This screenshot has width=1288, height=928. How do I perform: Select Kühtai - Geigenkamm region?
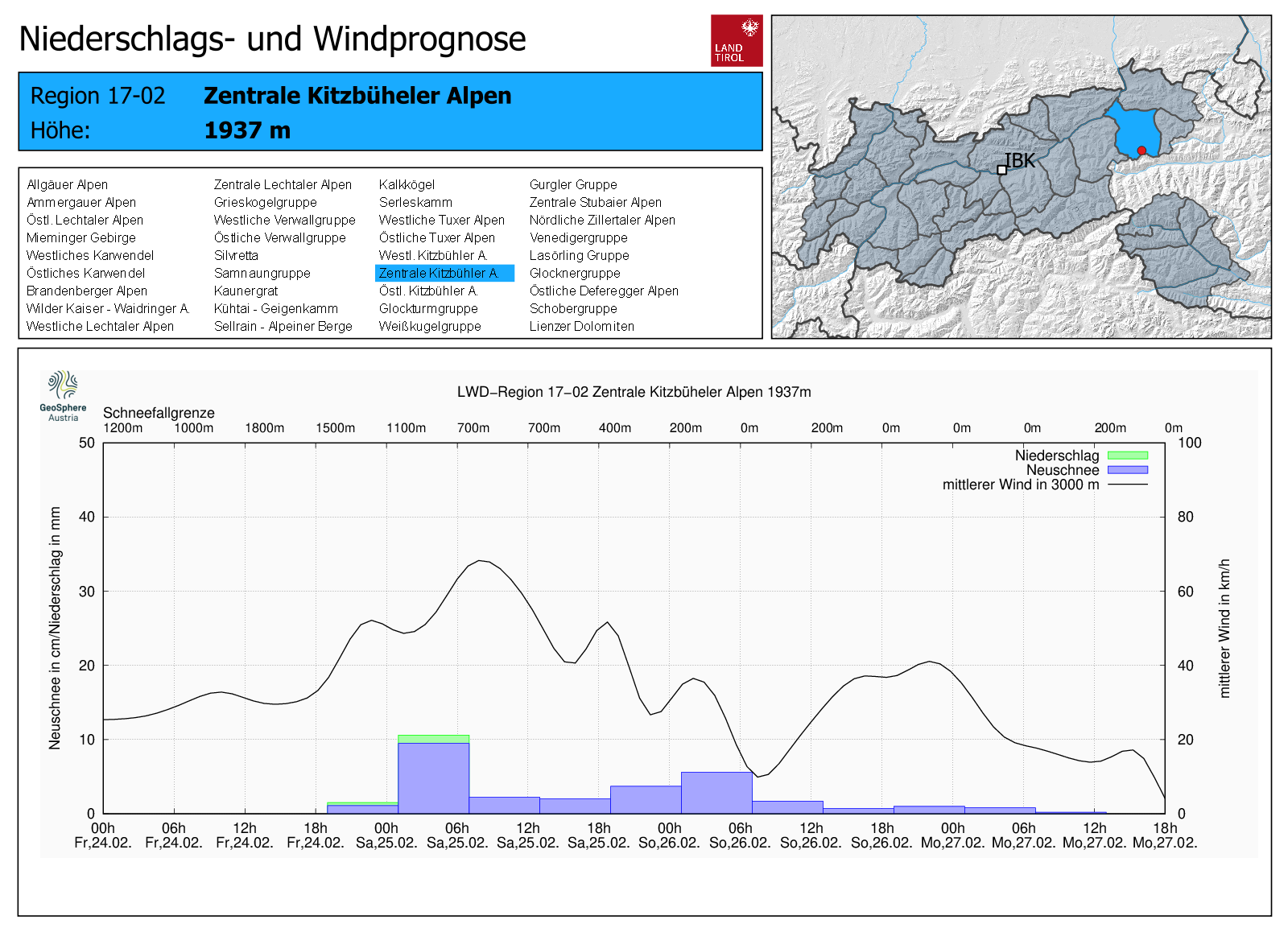point(275,309)
